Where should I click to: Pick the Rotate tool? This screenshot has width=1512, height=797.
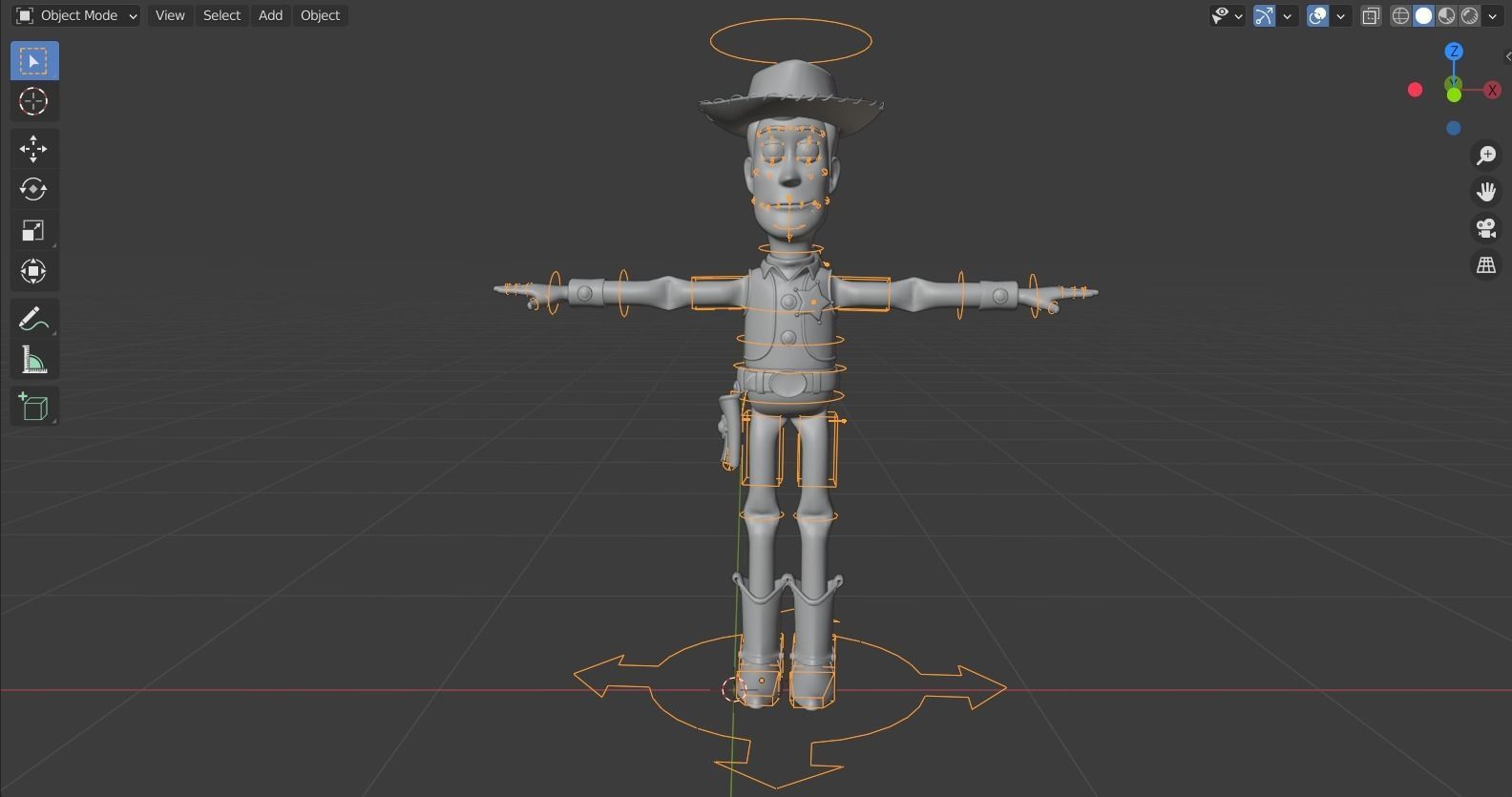click(x=34, y=189)
